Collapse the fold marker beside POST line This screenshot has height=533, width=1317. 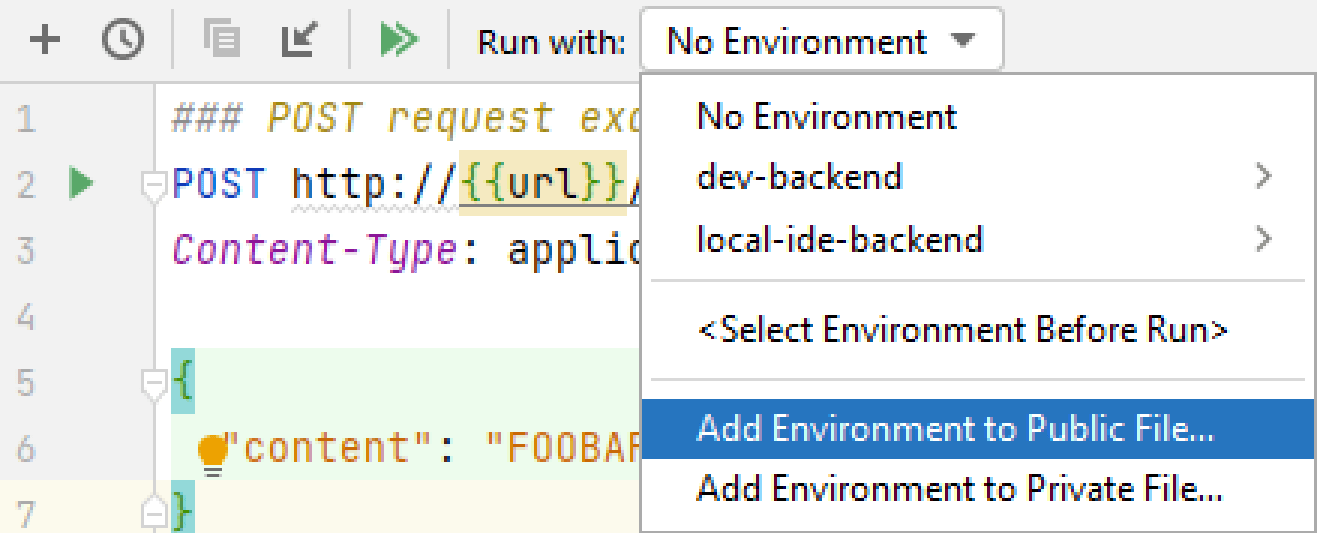click(154, 185)
